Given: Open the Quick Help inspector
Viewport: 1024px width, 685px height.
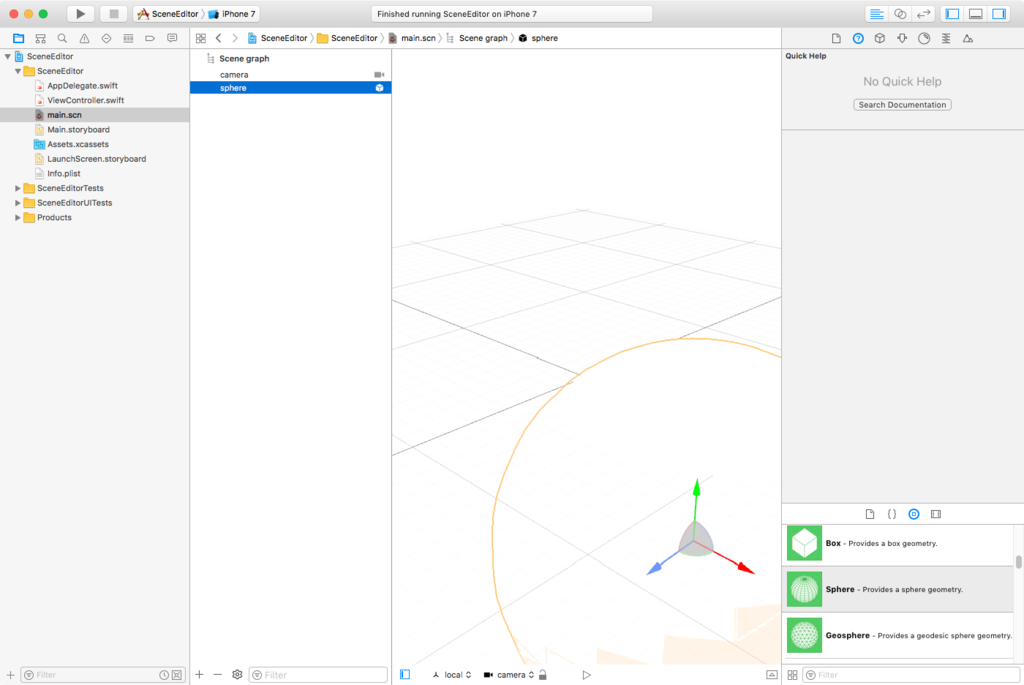Looking at the screenshot, I should pos(858,39).
